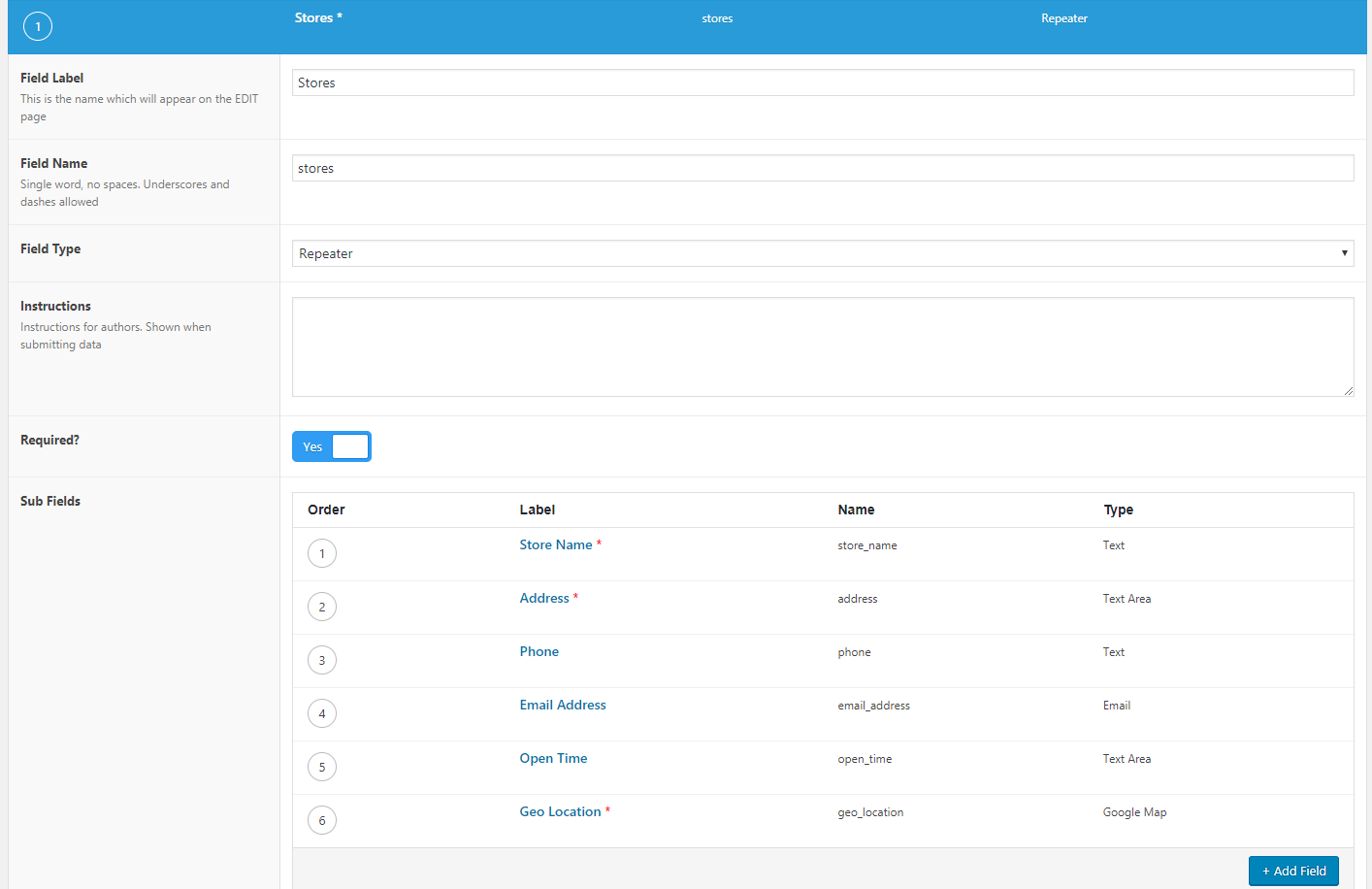Click inside the Instructions textarea
This screenshot has width=1372, height=889.
(x=823, y=346)
